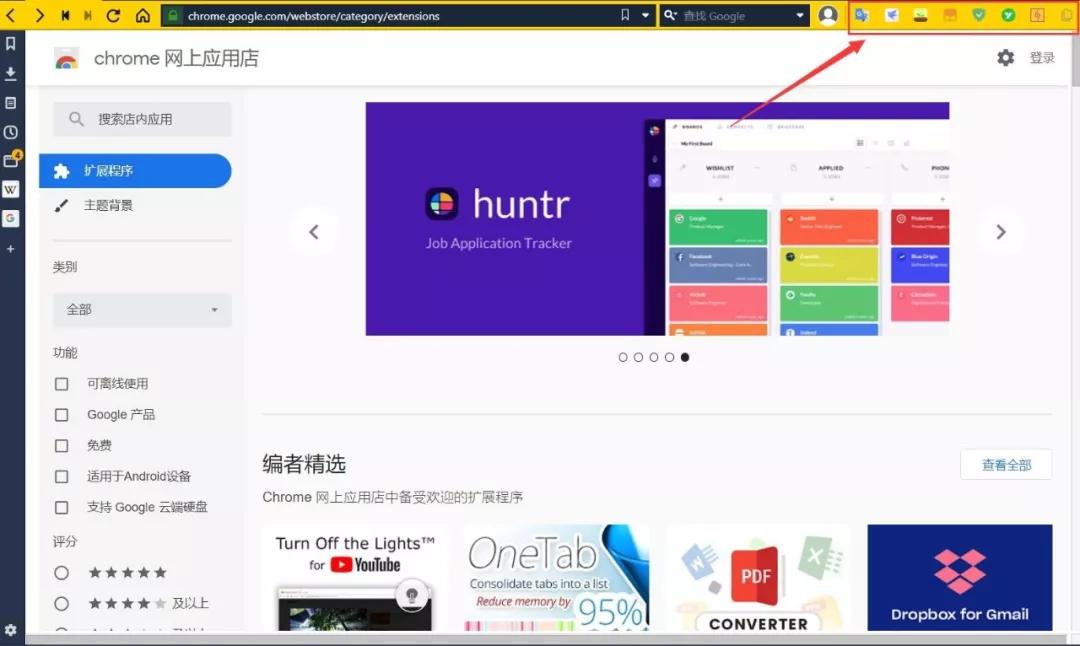Open the Web Store settings gear
This screenshot has height=646, width=1080.
pos(1006,58)
